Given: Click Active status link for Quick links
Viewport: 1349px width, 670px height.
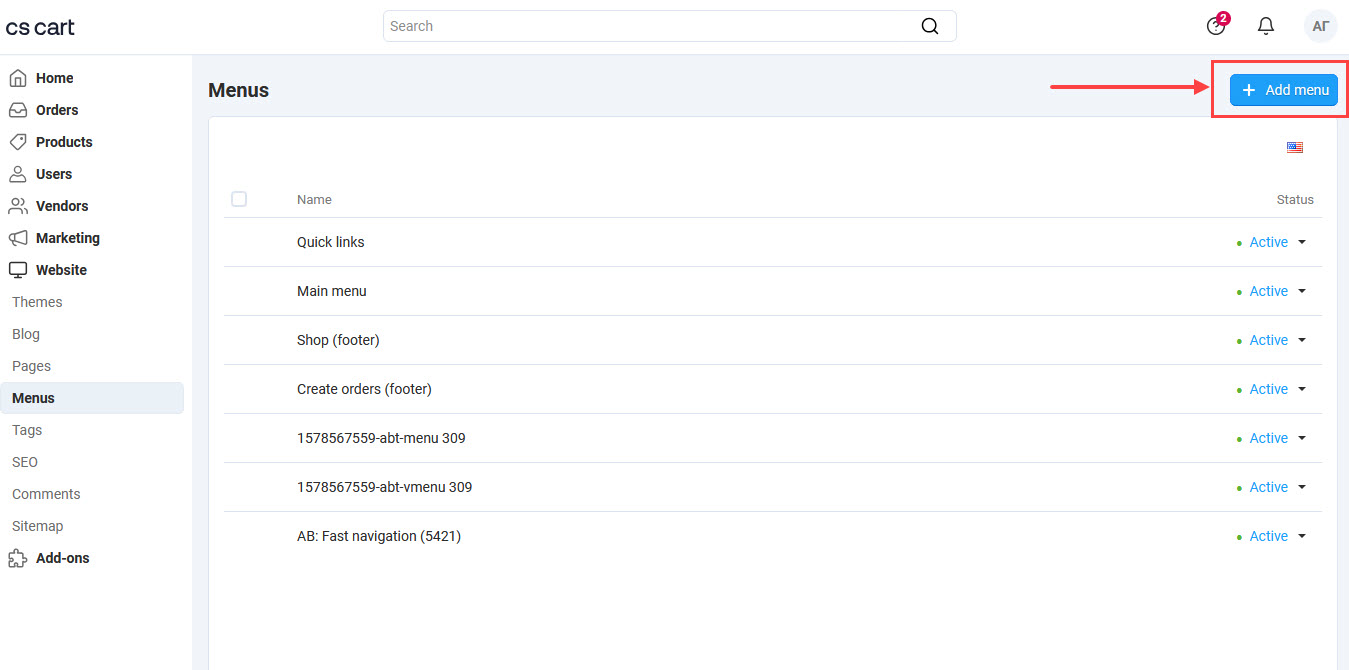Looking at the screenshot, I should 1268,242.
